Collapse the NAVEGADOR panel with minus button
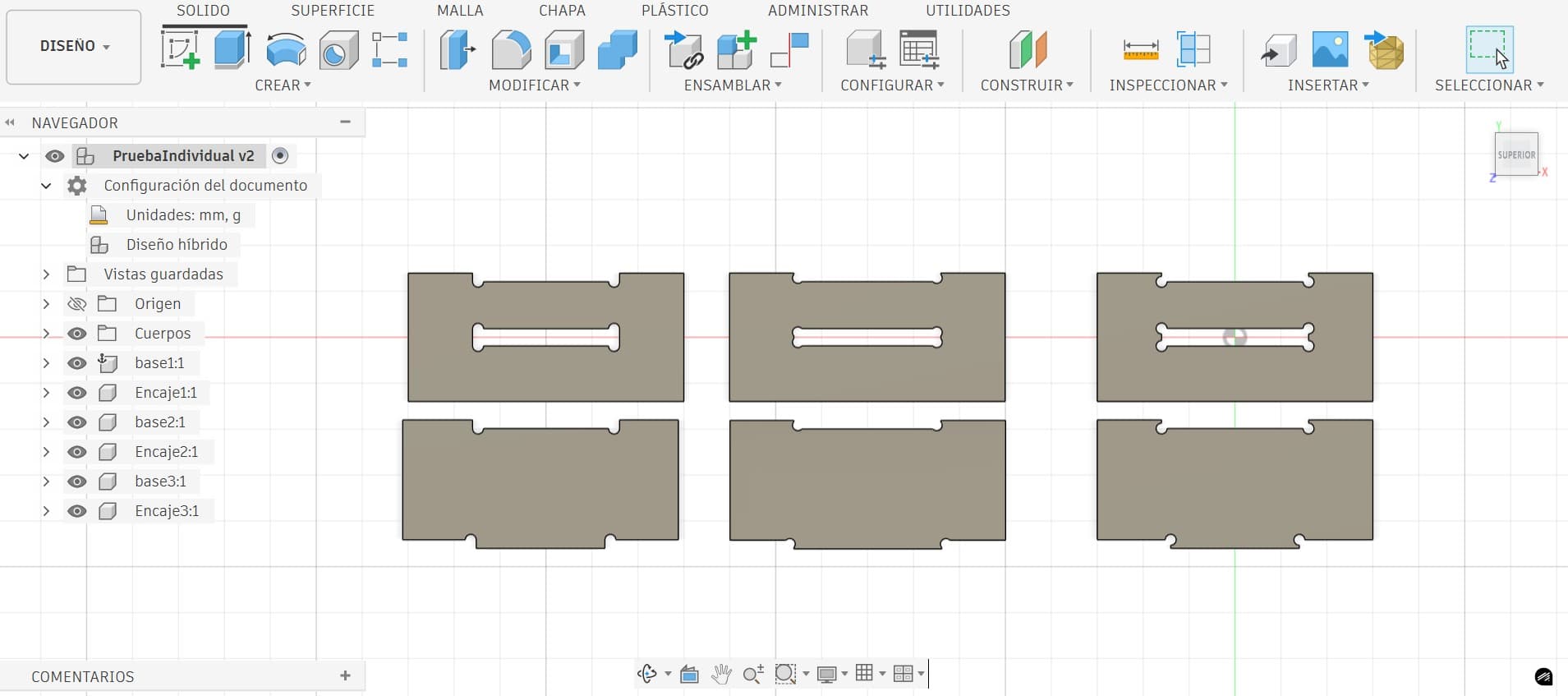Viewport: 1568px width, 696px height. 346,122
